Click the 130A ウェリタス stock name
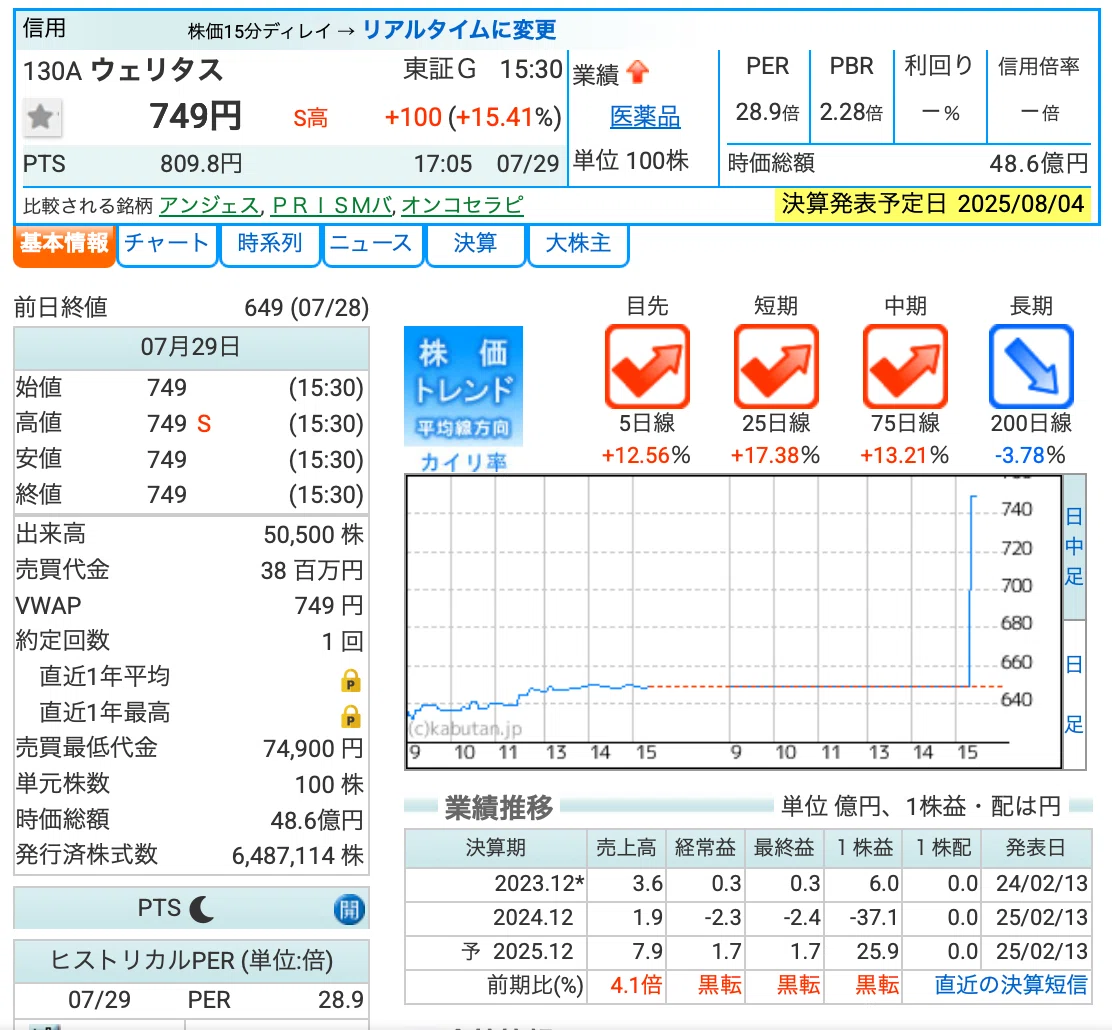Screen dimensions: 1112x1030 click(x=123, y=70)
